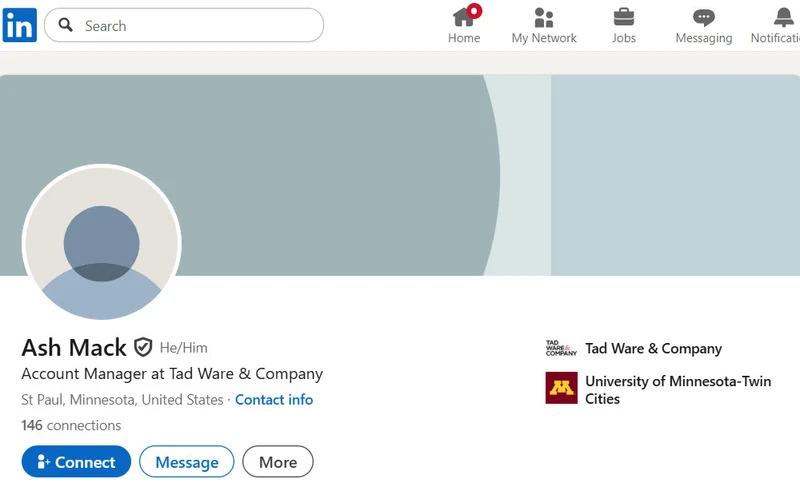Open Messaging speech bubble icon
Image resolution: width=800 pixels, height=498 pixels.
(704, 17)
